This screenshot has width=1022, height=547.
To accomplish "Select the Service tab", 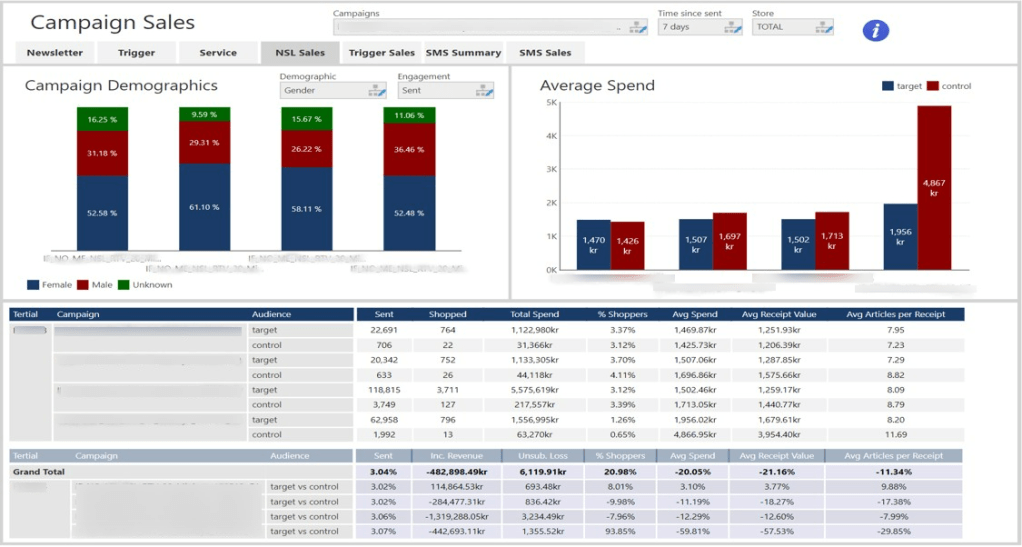I will tap(217, 53).
